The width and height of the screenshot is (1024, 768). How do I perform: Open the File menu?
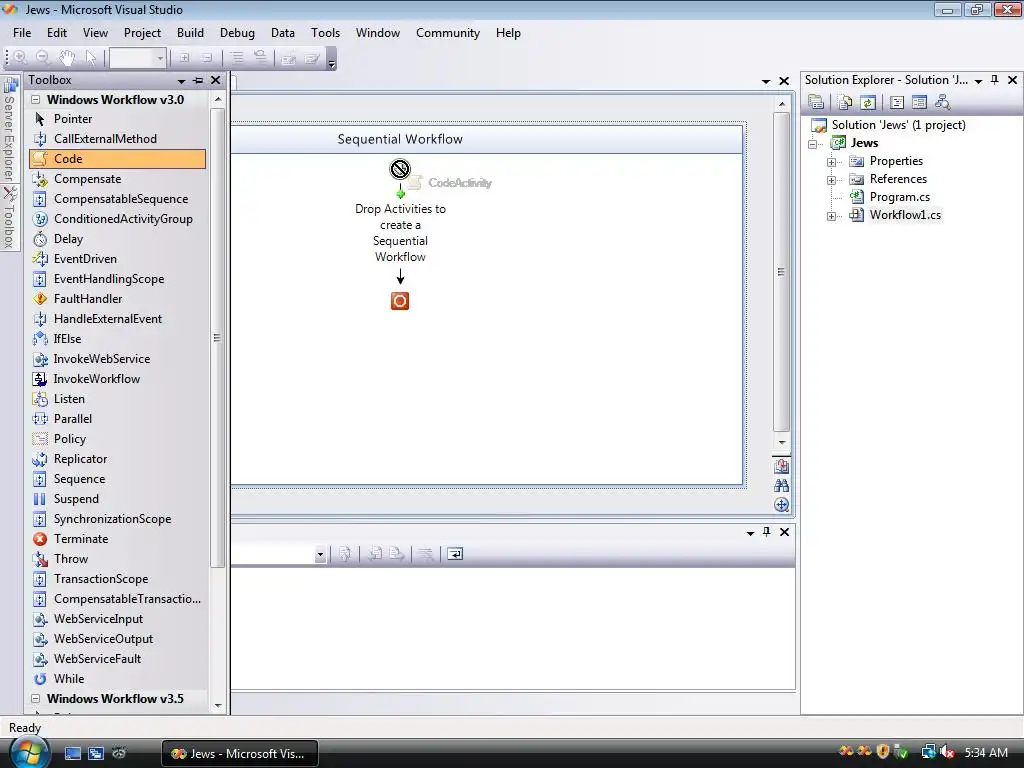22,33
